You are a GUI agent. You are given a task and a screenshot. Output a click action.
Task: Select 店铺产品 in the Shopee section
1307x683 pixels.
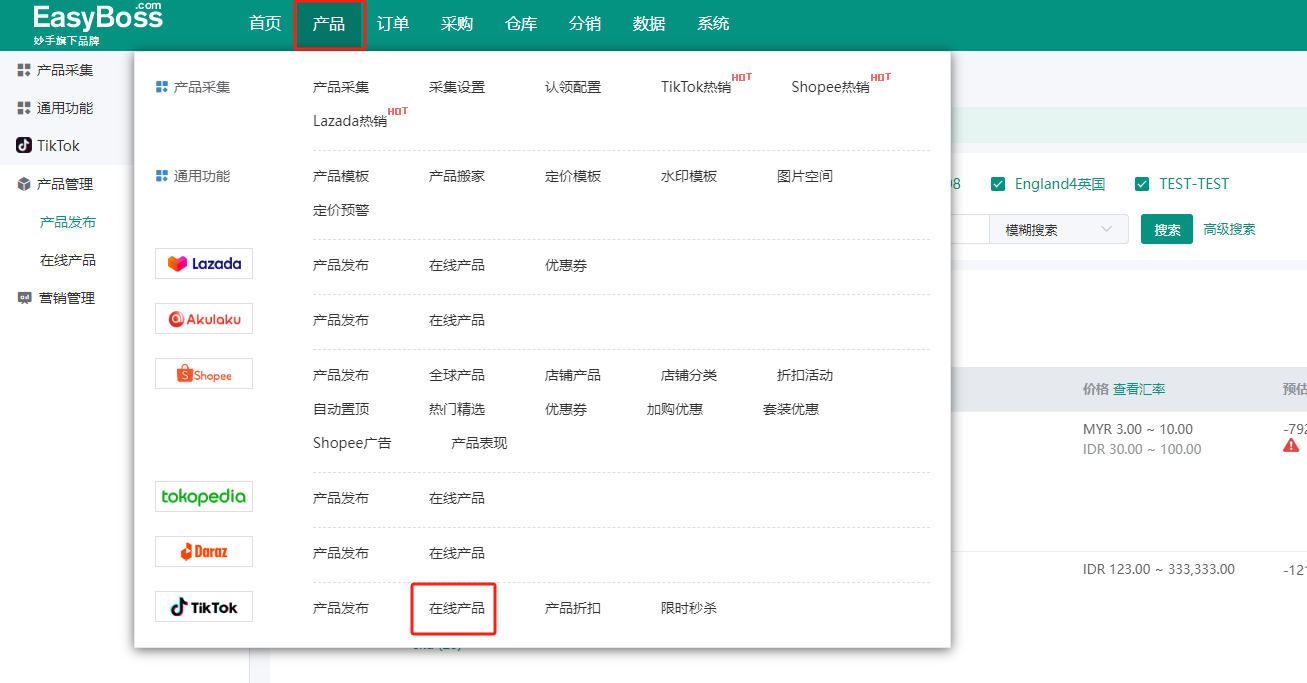pos(573,375)
